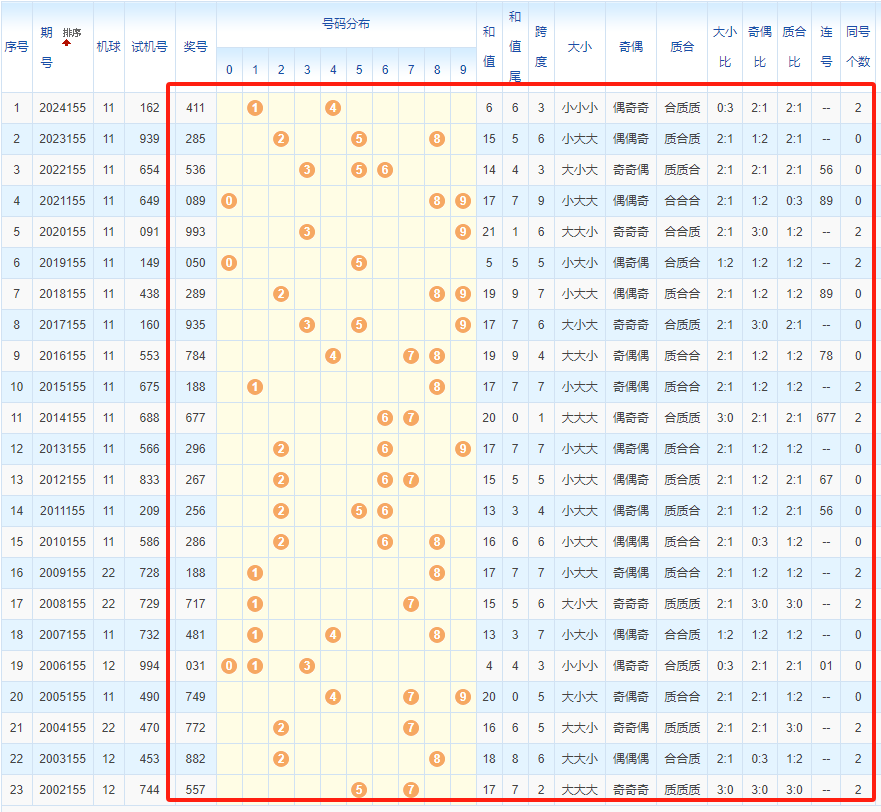This screenshot has height=812, width=881.
Task: Select orange ball 3 in row 2020155
Action: pos(307,232)
